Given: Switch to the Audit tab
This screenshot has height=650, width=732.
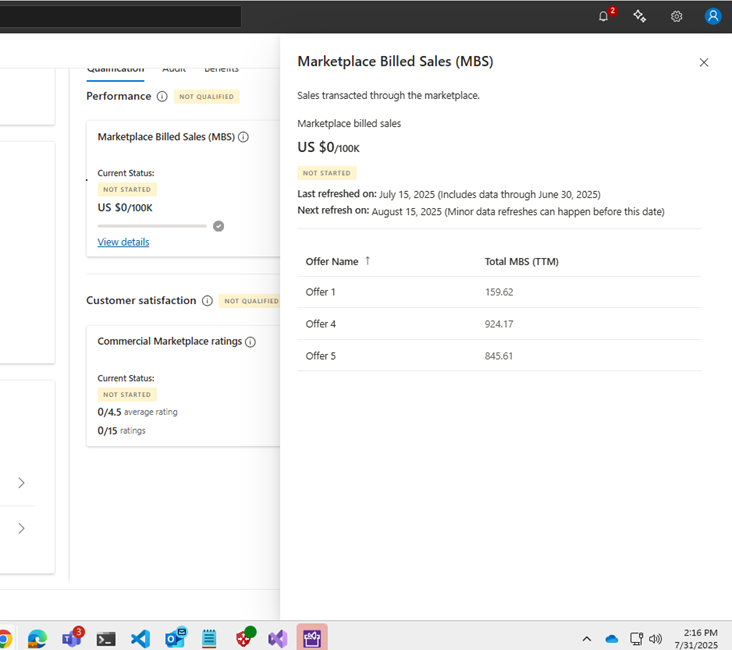Looking at the screenshot, I should click(174, 70).
